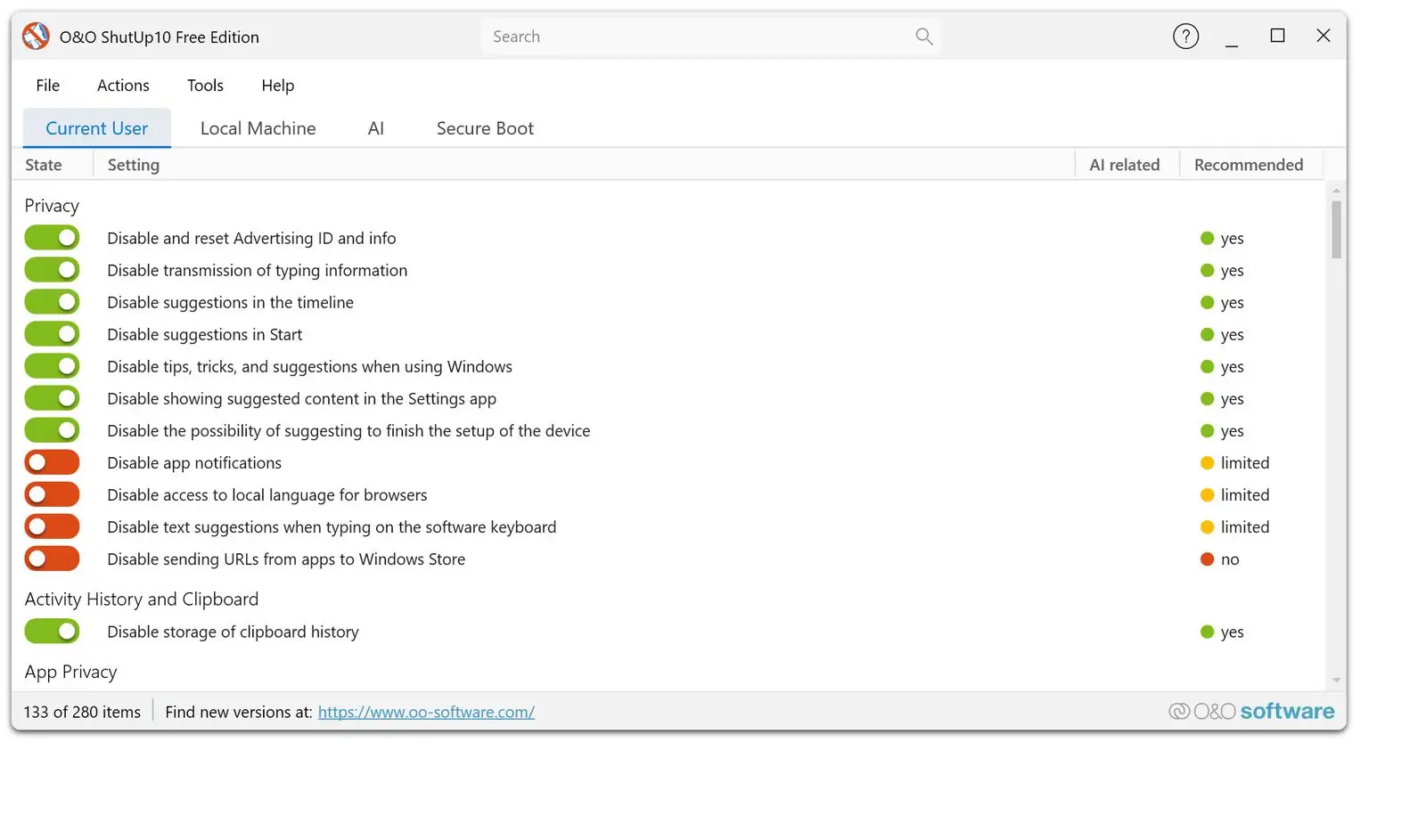
Task: Click the App Privacy group heading
Action: [70, 673]
